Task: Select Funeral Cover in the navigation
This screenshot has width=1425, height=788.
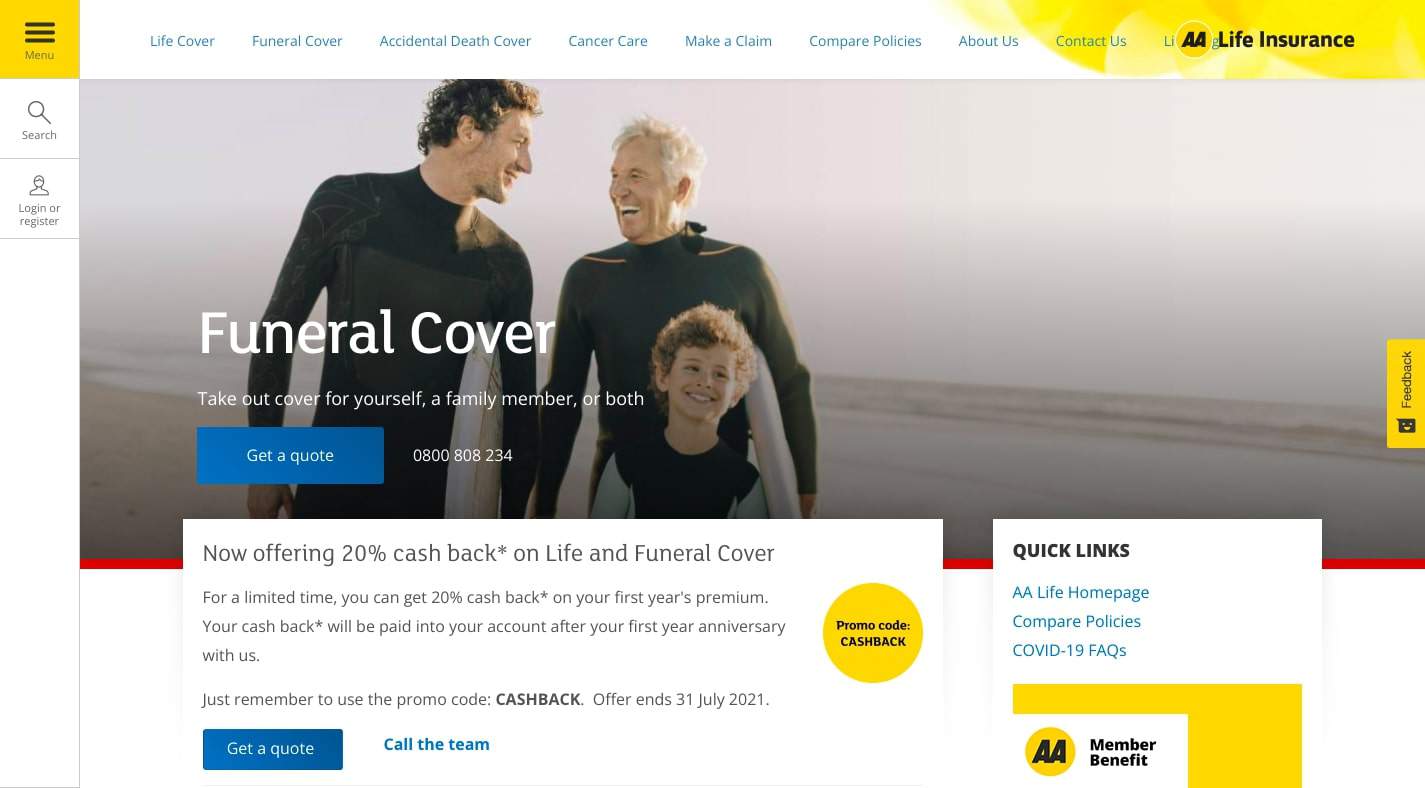Action: pyautogui.click(x=297, y=41)
